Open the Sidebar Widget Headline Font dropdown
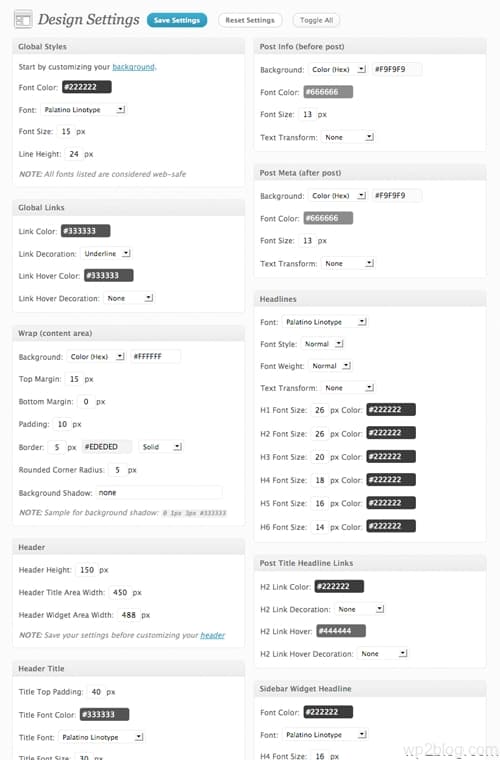Viewport: 500px width, 760px height. tap(325, 735)
